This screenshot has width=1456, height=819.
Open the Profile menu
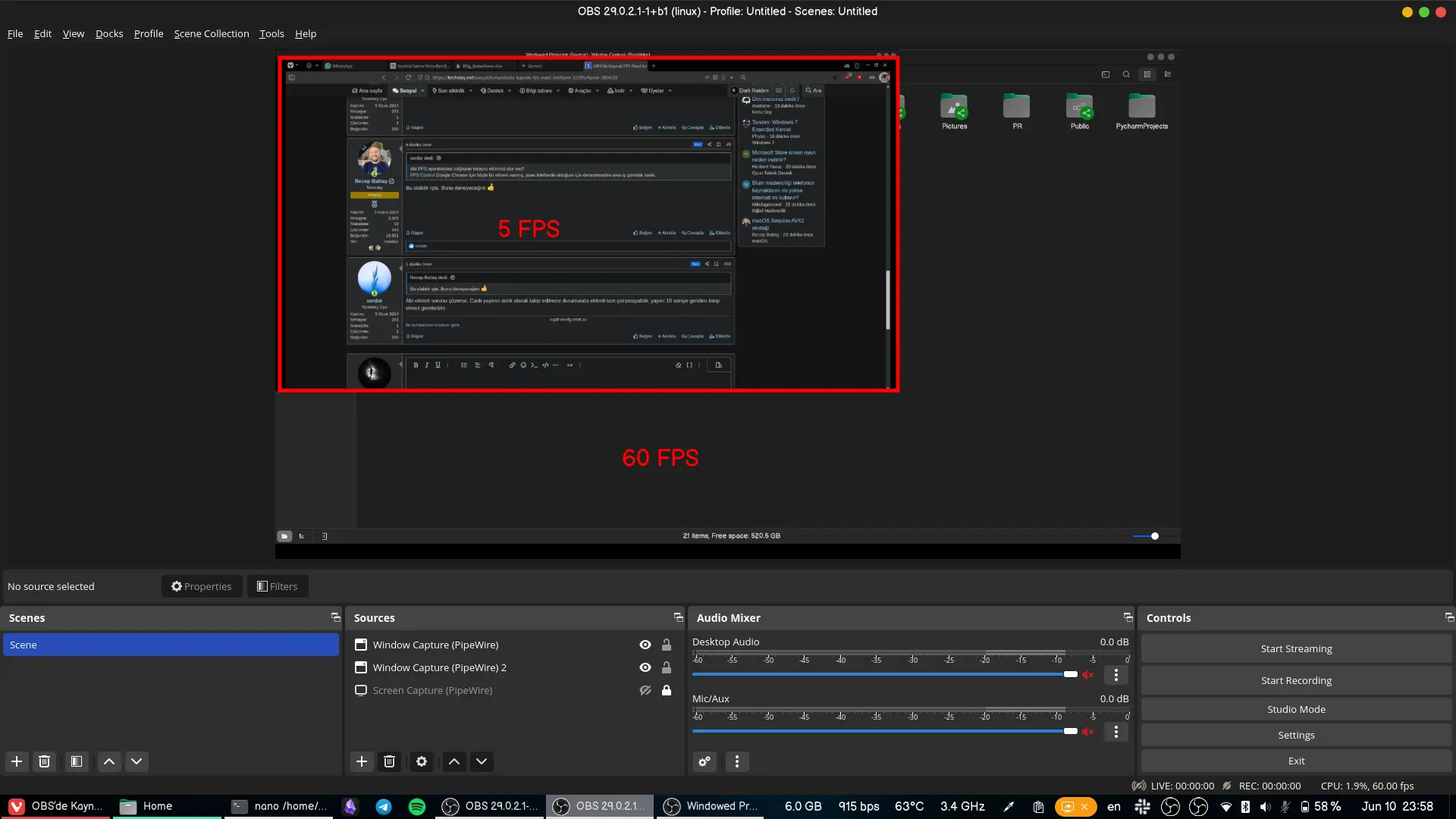coord(149,33)
